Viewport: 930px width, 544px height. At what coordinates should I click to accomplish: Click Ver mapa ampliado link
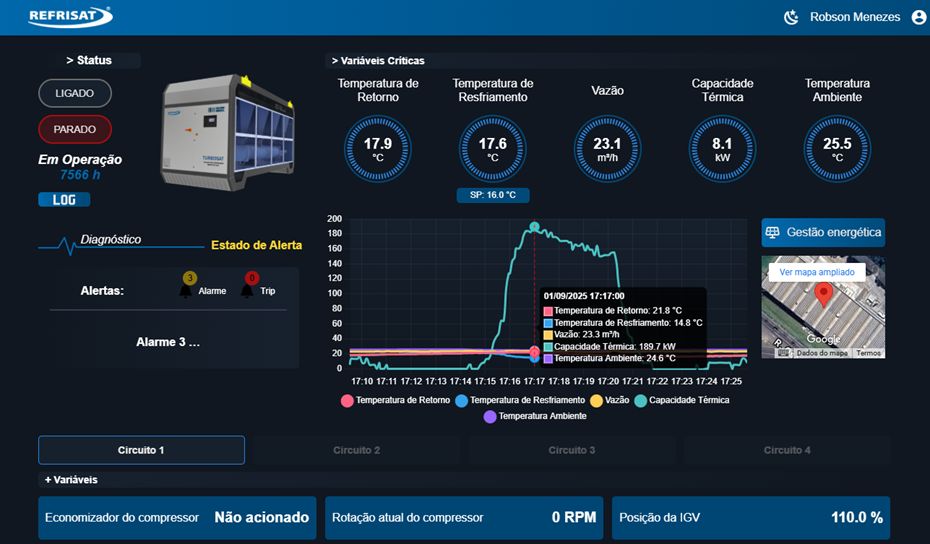tap(817, 272)
